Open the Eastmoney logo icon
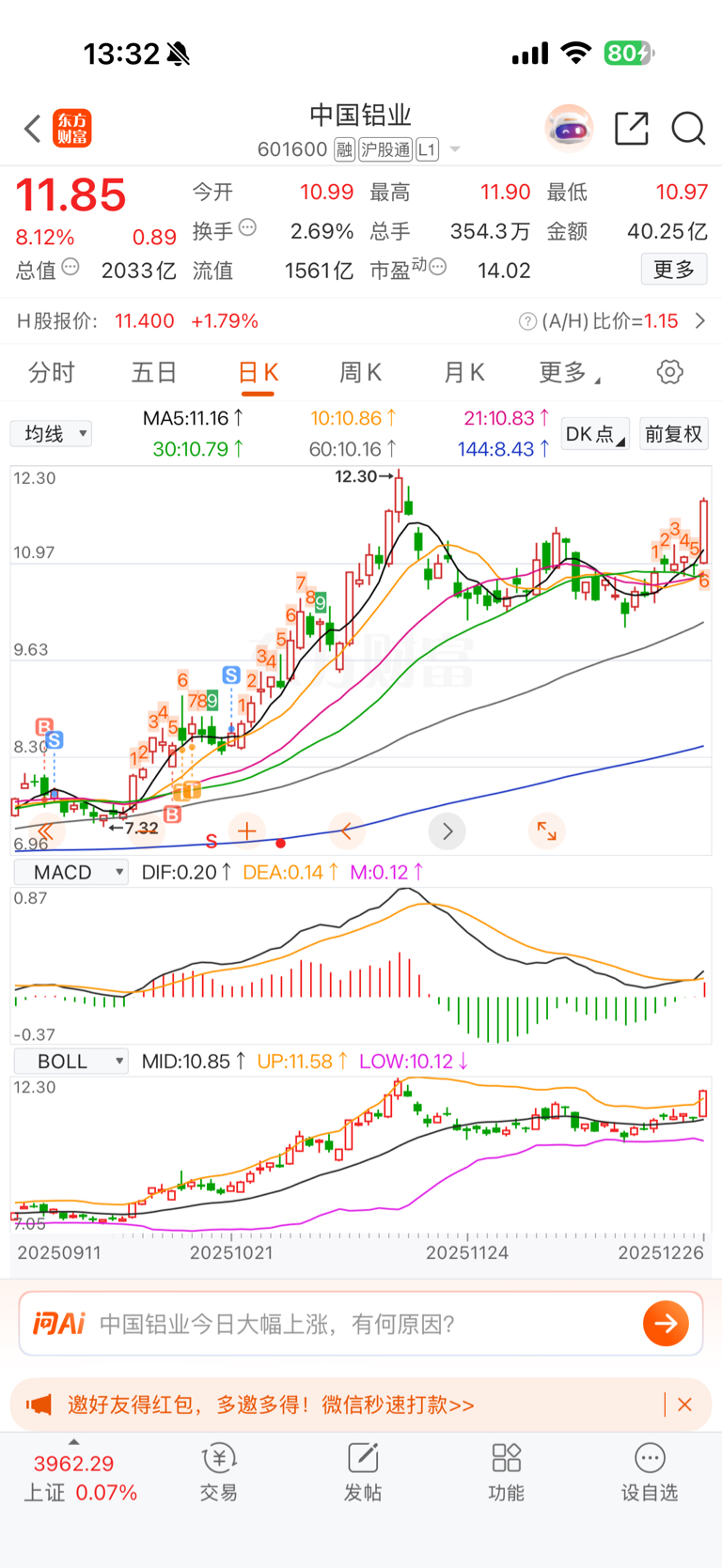Image resolution: width=722 pixels, height=1568 pixels. click(x=72, y=129)
